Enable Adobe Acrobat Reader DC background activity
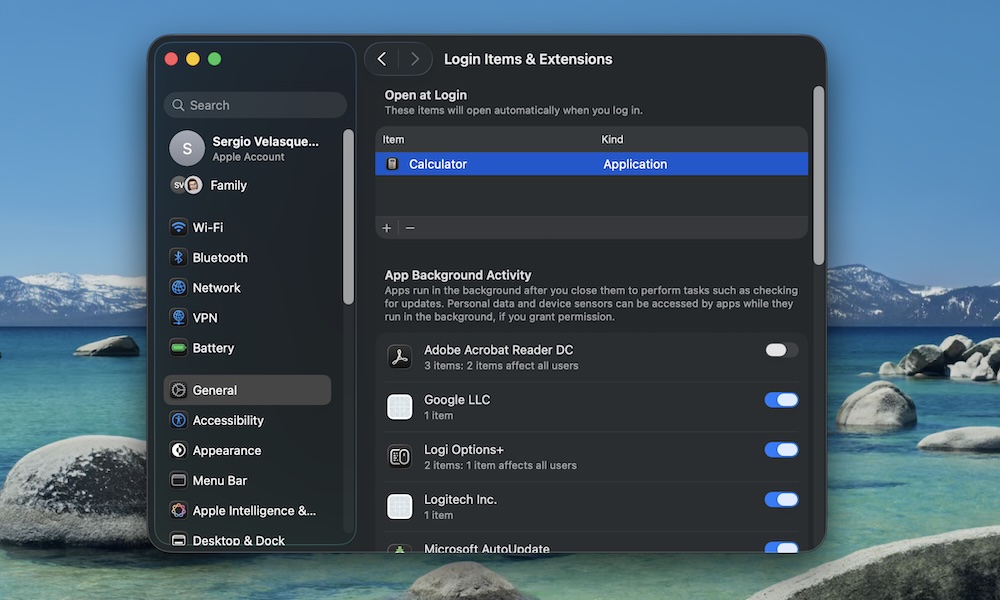The height and width of the screenshot is (600, 1000). [x=781, y=350]
